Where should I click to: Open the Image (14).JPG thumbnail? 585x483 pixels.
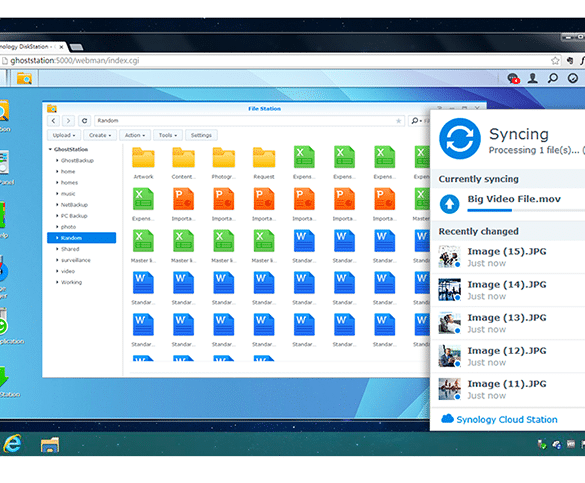[449, 289]
